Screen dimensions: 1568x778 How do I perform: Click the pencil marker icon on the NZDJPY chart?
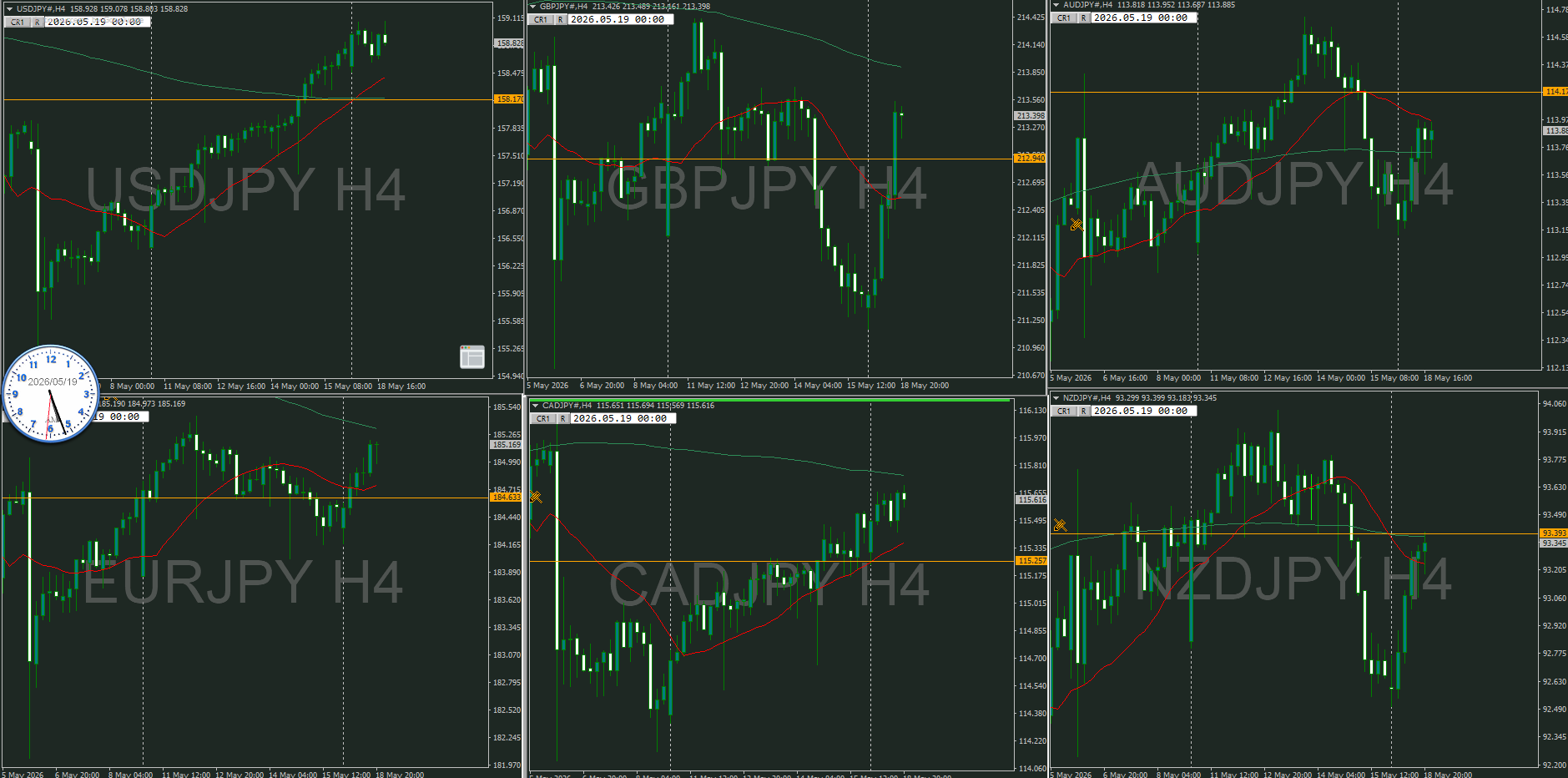coord(1060,525)
